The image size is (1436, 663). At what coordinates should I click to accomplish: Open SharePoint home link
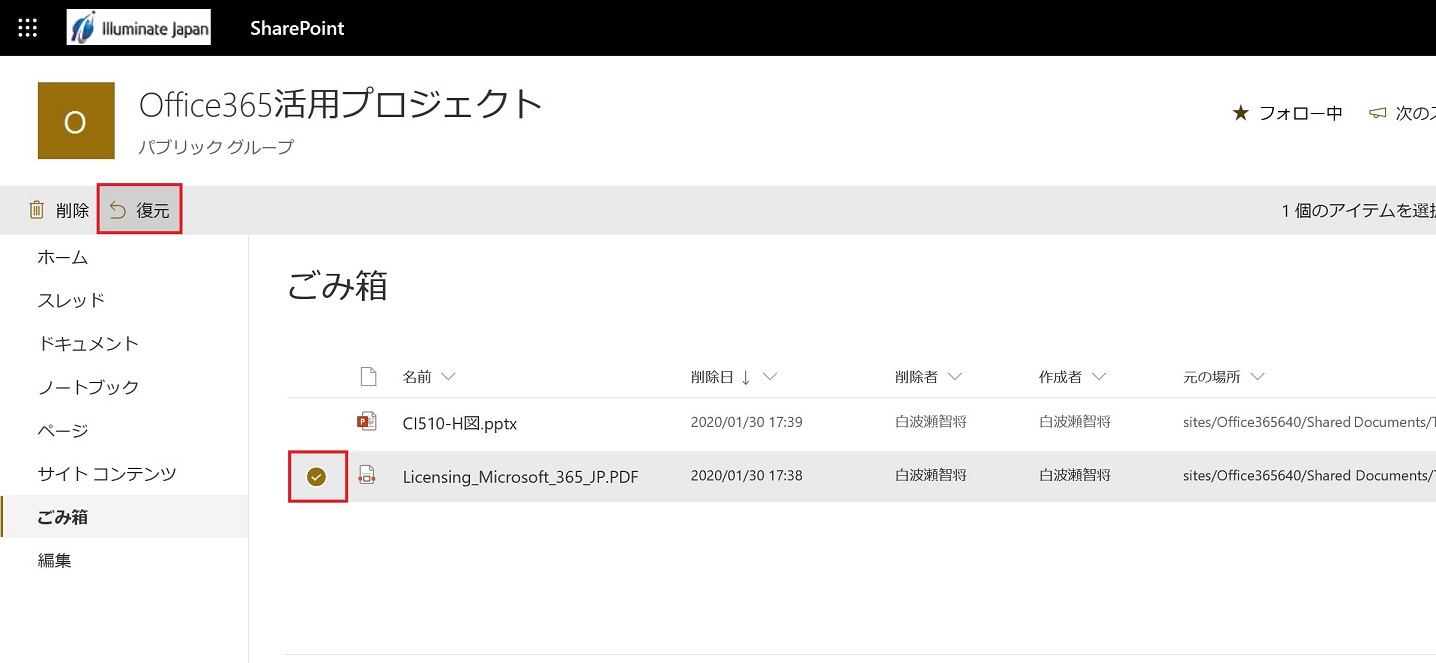[297, 28]
